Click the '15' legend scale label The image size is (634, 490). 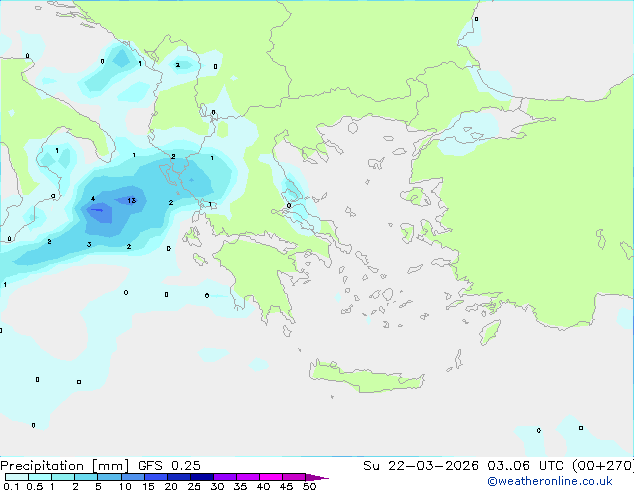click(148, 486)
